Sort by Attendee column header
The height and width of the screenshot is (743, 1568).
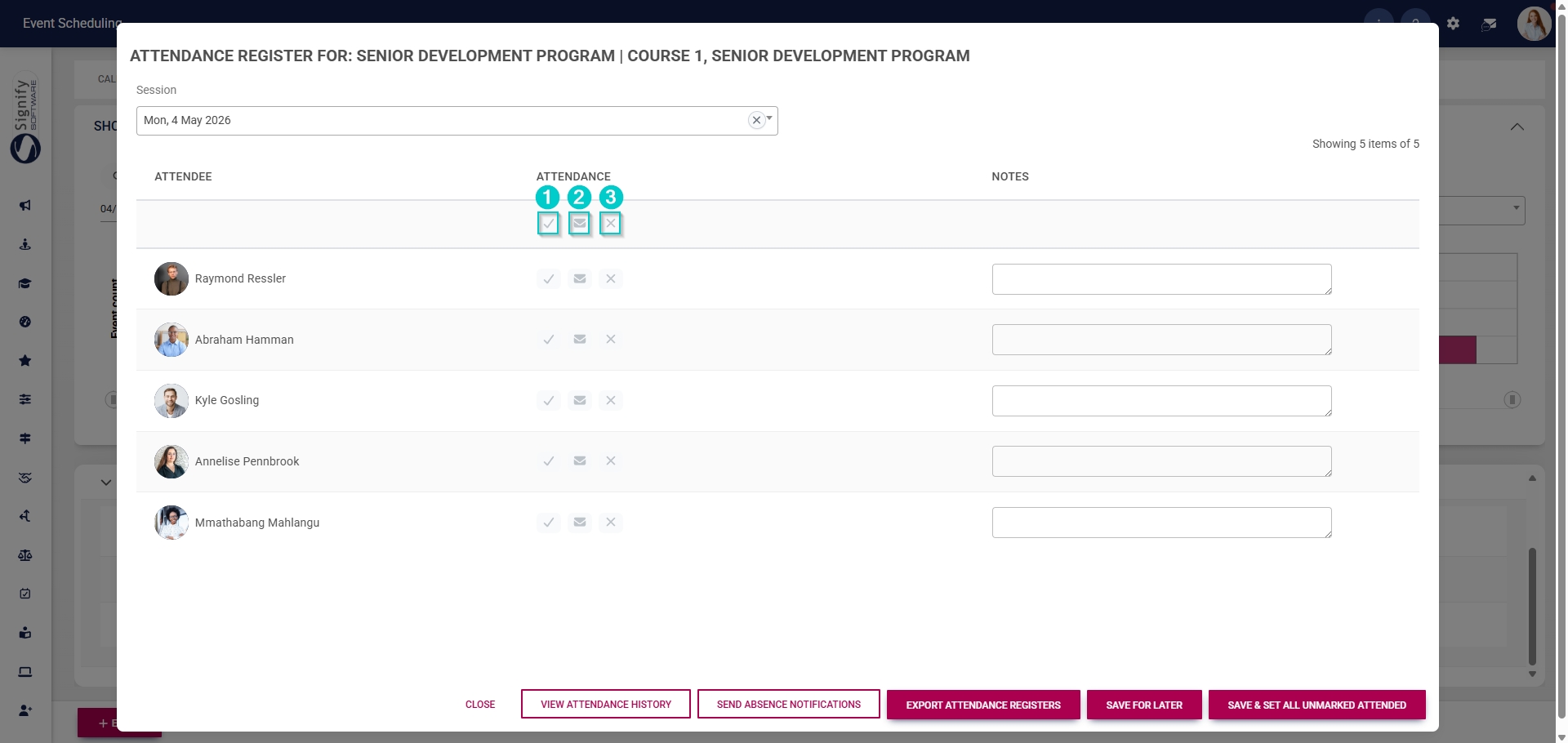(183, 176)
